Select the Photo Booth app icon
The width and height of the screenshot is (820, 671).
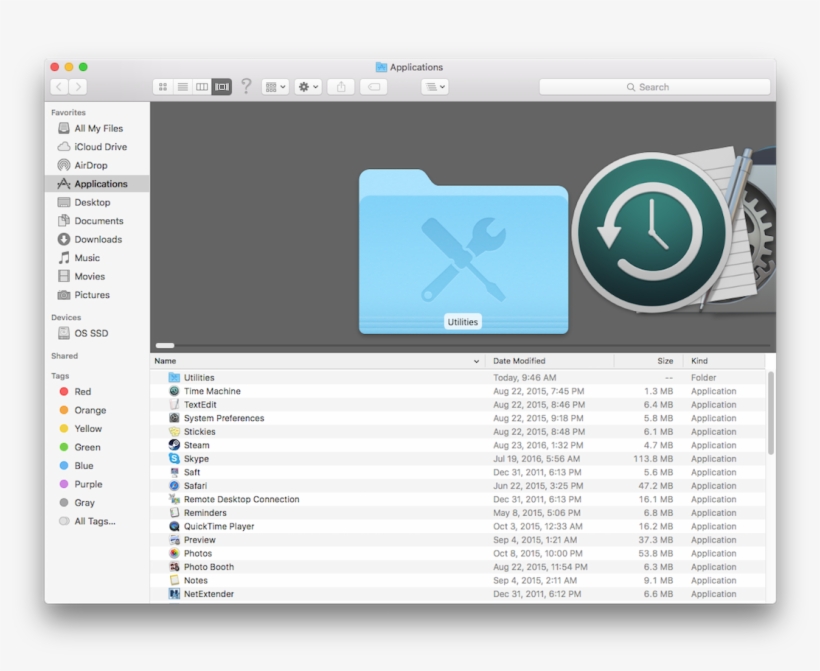point(206,566)
